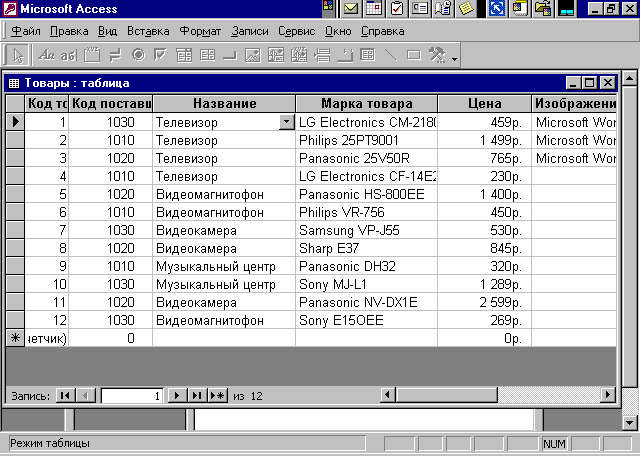
Task: Jump to last record navigation button
Action: pyautogui.click(x=197, y=396)
